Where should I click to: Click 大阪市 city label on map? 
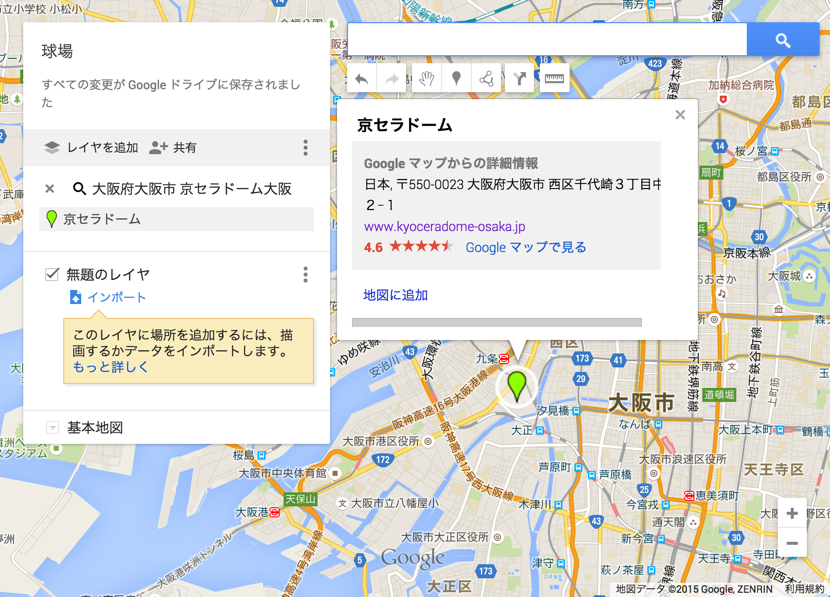point(641,403)
